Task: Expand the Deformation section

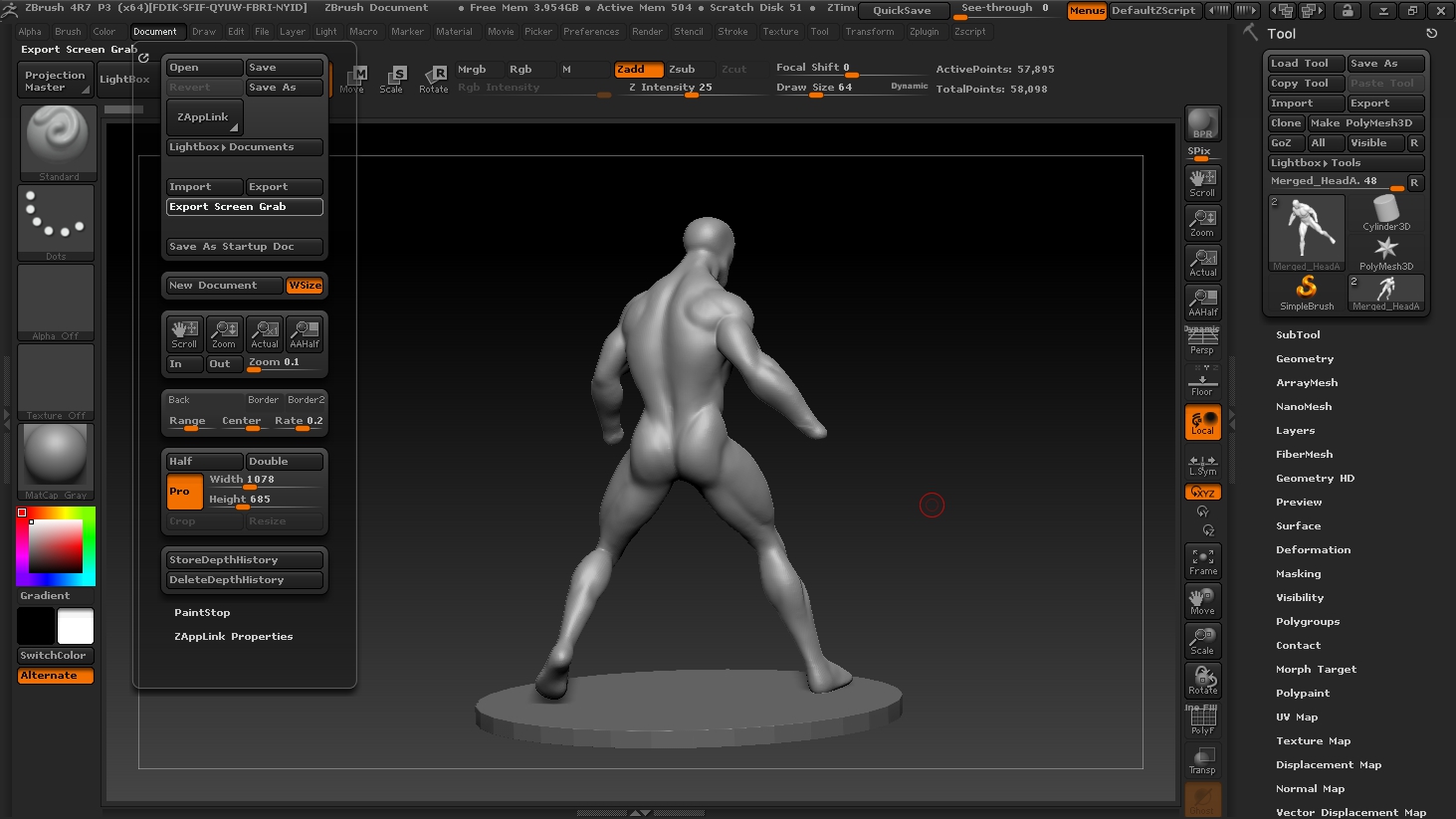Action: (x=1313, y=550)
